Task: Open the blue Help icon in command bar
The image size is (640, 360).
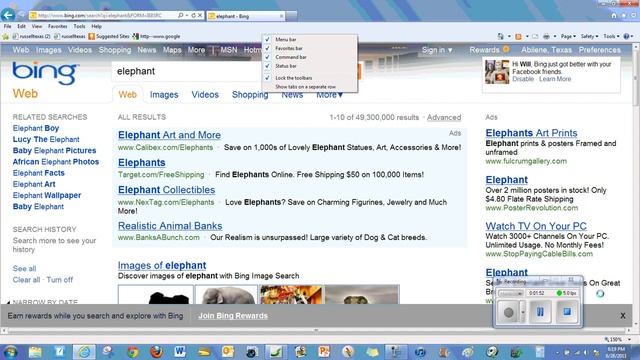Action: 627,36
